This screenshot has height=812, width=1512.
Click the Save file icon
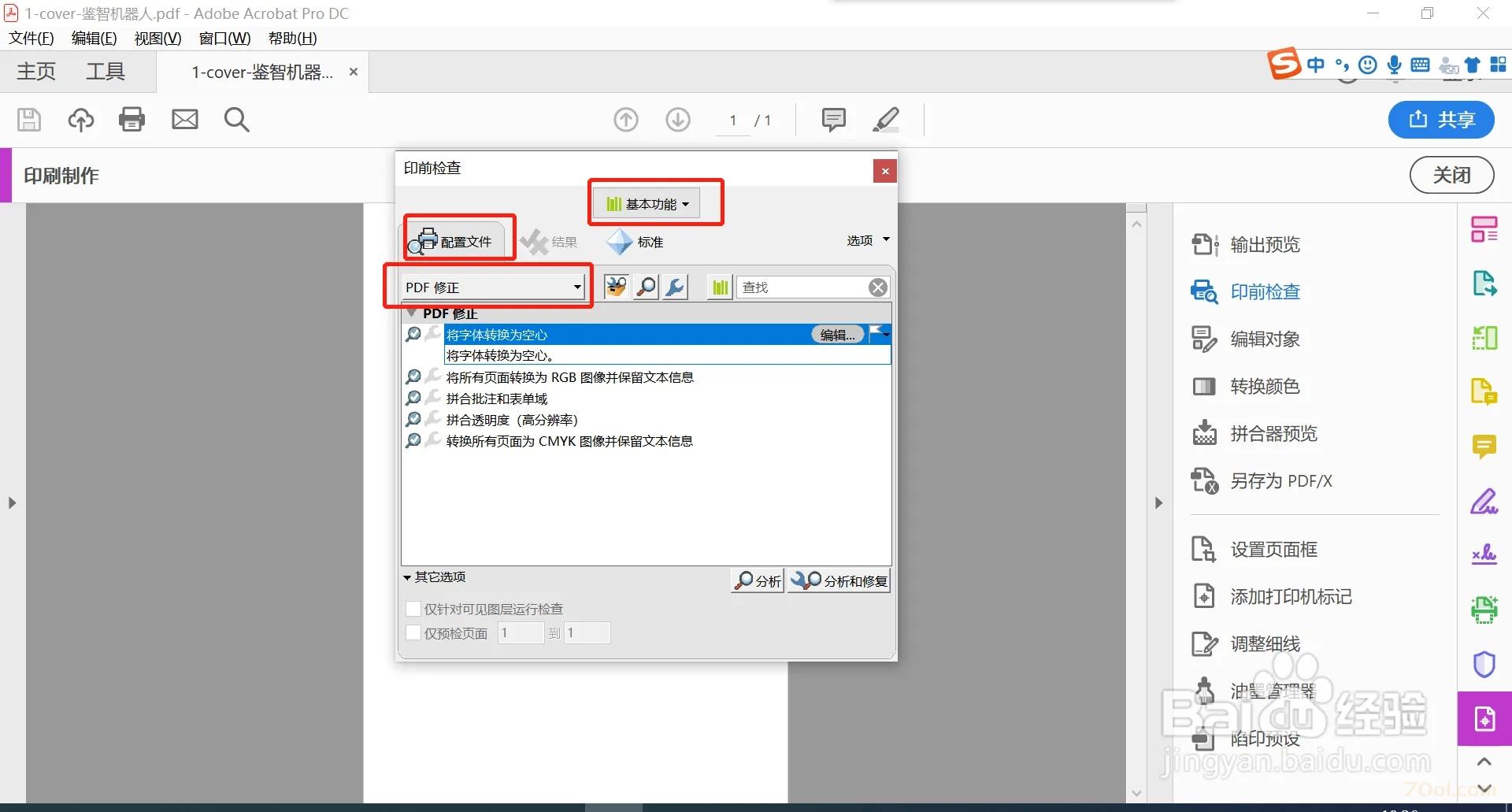click(x=29, y=120)
